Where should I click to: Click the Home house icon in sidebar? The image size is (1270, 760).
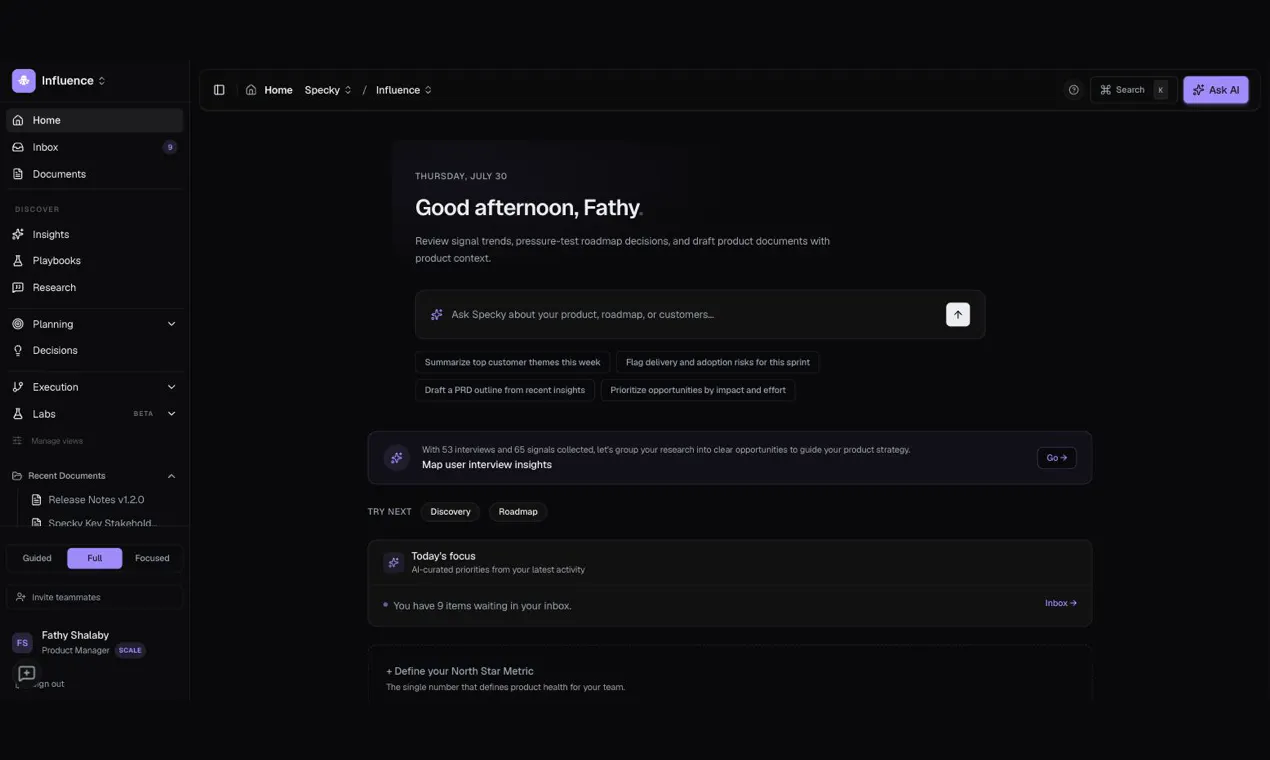18,120
